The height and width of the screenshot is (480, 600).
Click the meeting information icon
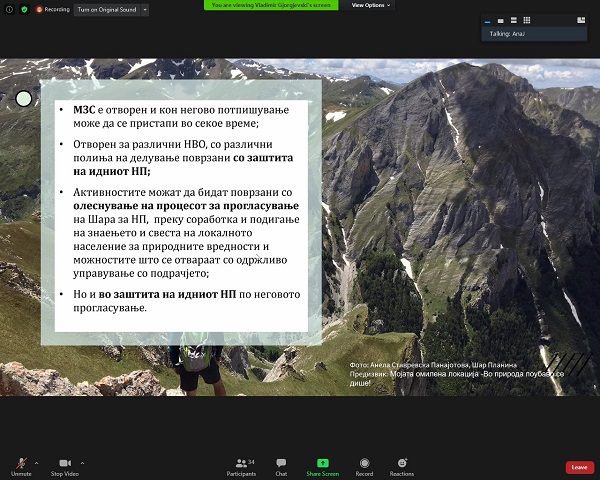coord(9,9)
